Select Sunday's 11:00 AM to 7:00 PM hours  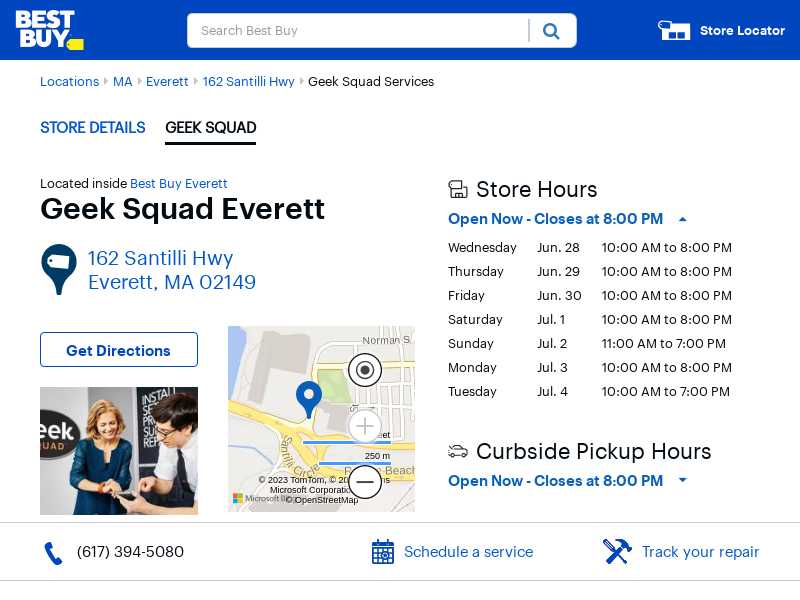pos(663,344)
